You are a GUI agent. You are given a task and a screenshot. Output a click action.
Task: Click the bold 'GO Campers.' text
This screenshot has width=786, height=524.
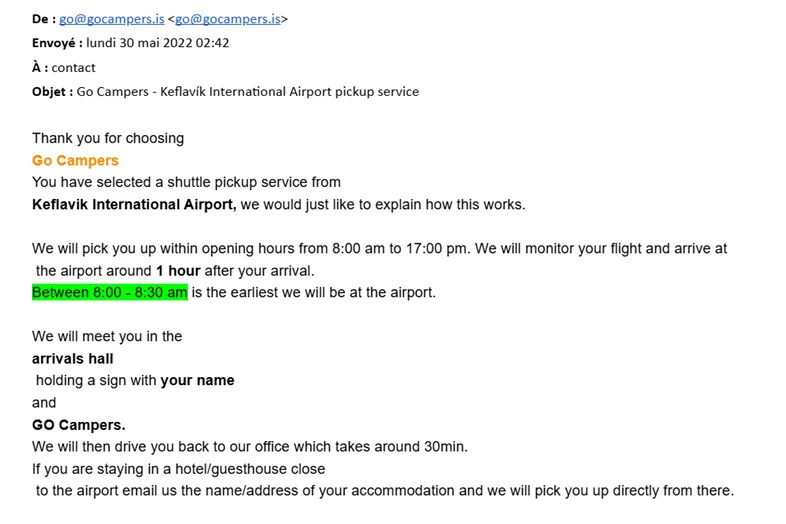tap(79, 425)
